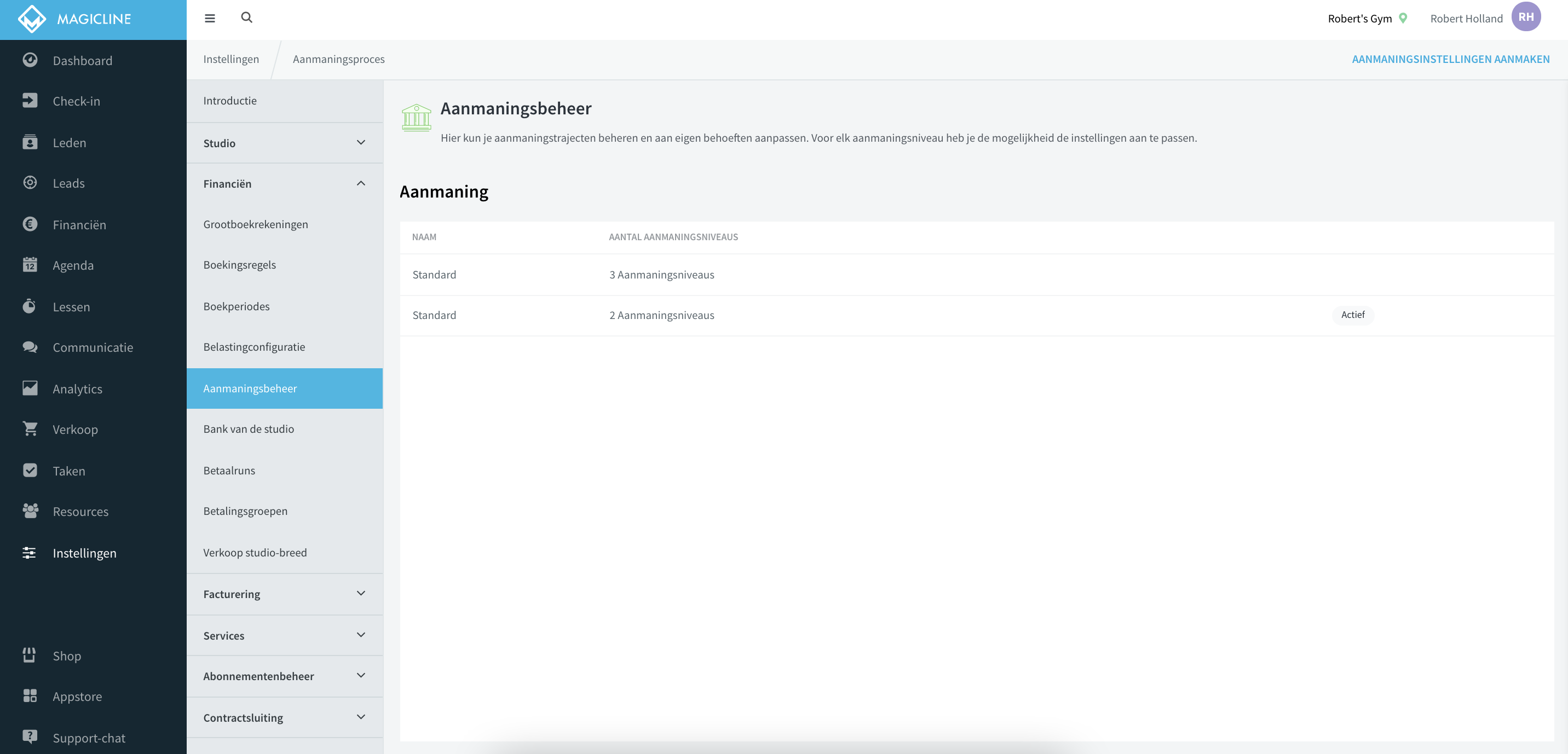Click Instellingen breadcrumb link

(x=231, y=59)
